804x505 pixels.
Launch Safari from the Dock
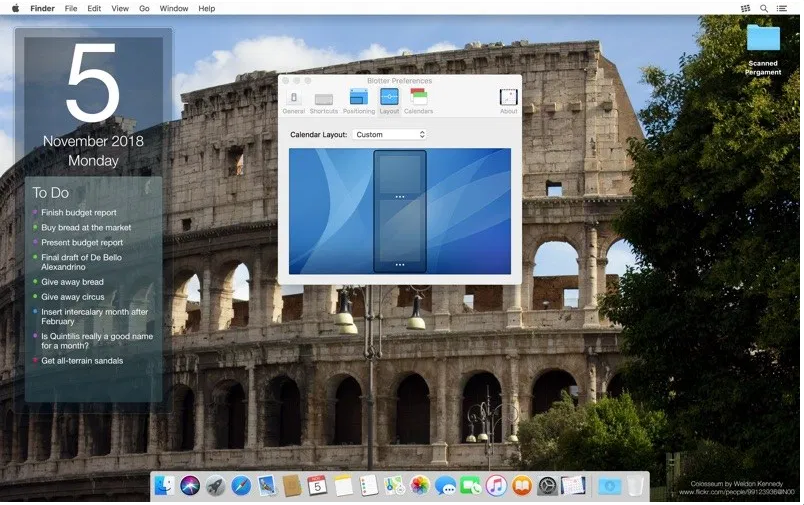coord(241,486)
